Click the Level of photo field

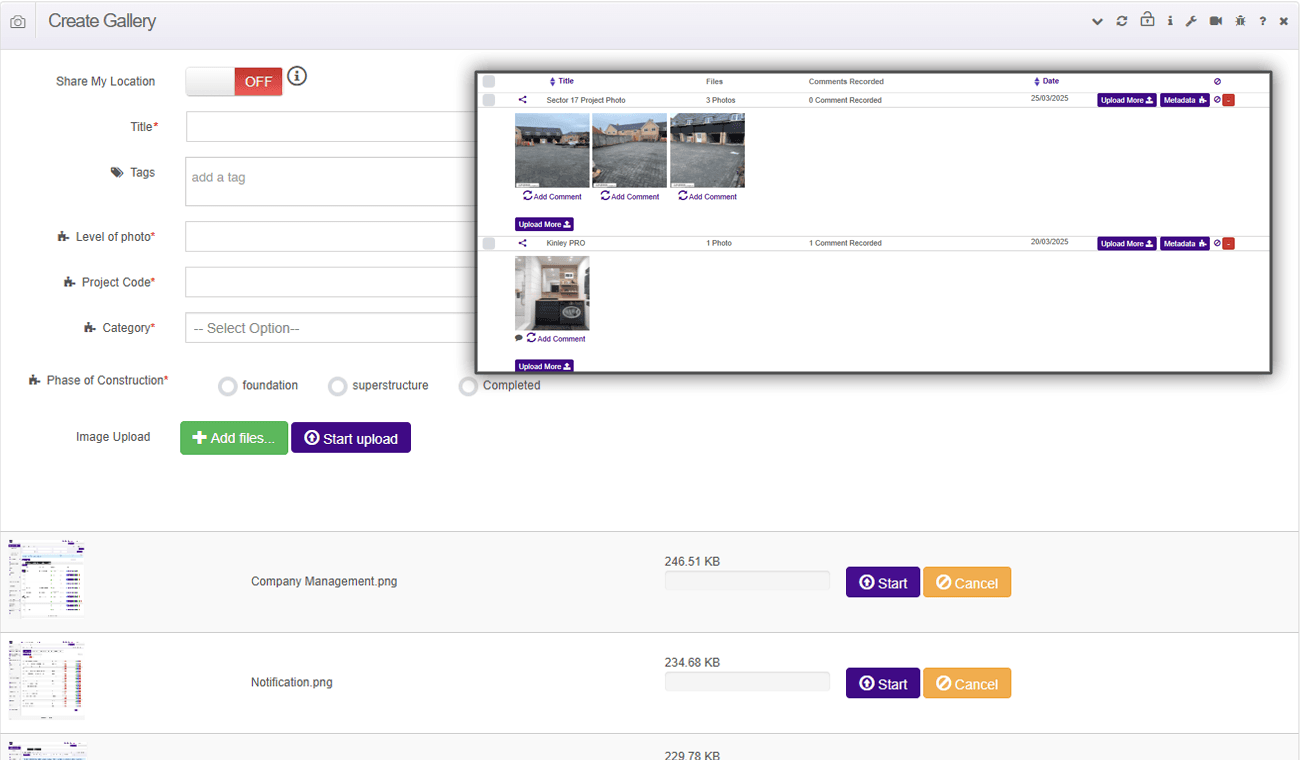pos(330,237)
